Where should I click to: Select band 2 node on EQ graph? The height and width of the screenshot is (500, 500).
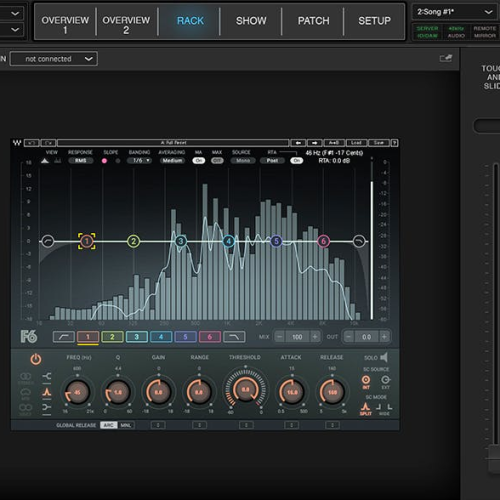pos(133,241)
